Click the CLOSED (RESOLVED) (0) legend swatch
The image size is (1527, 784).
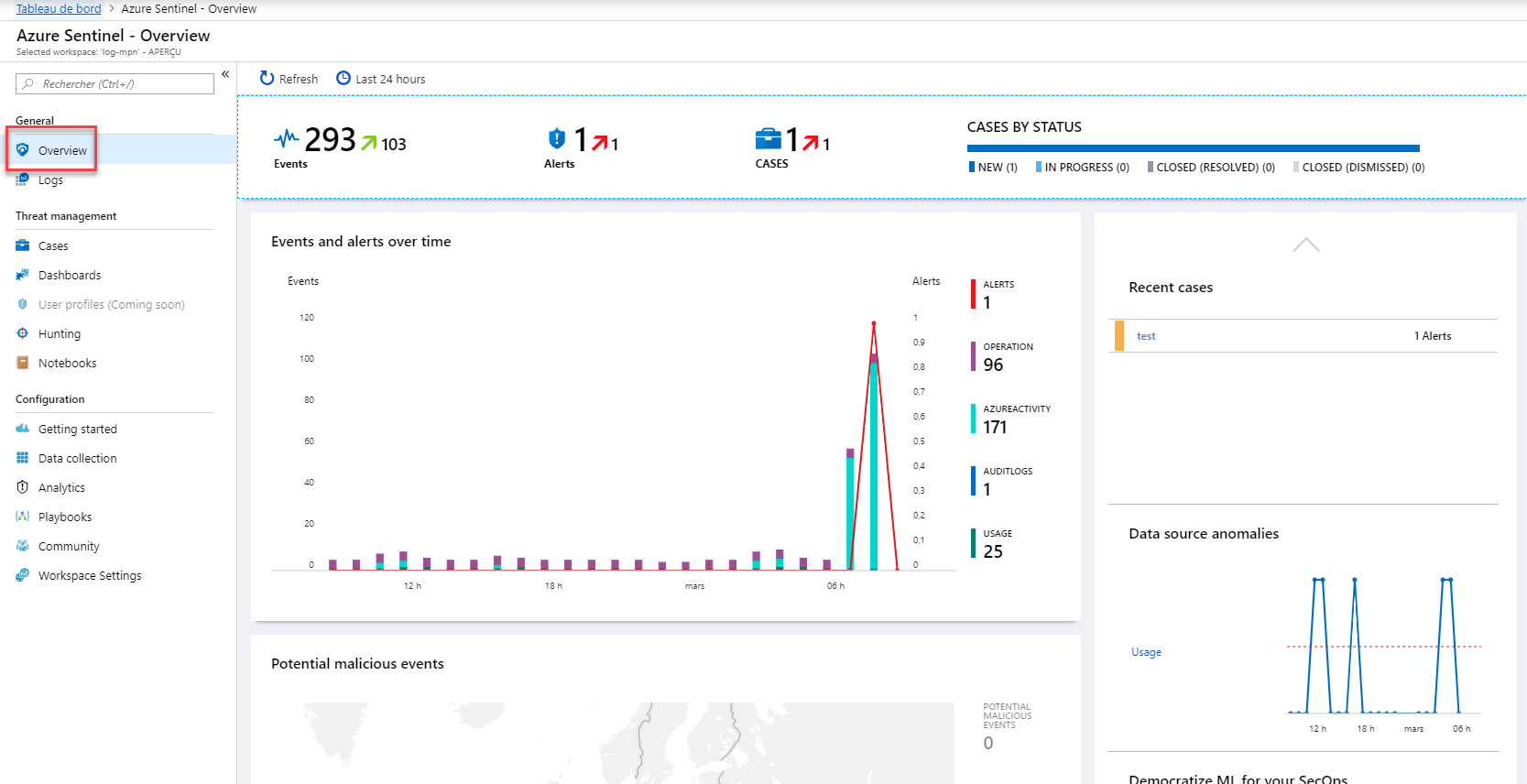pos(1151,167)
